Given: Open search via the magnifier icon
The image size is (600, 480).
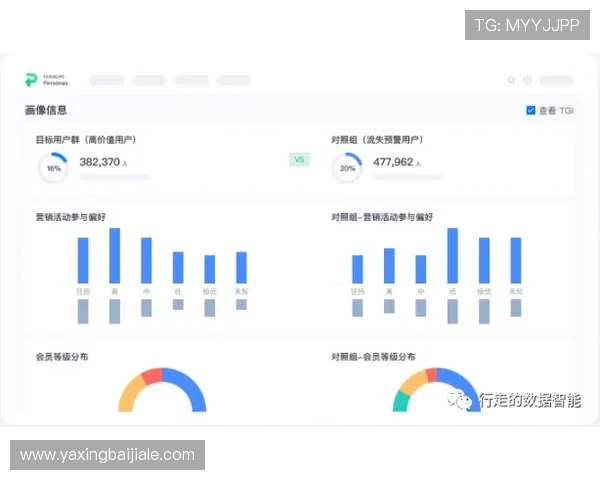Looking at the screenshot, I should pos(511,80).
